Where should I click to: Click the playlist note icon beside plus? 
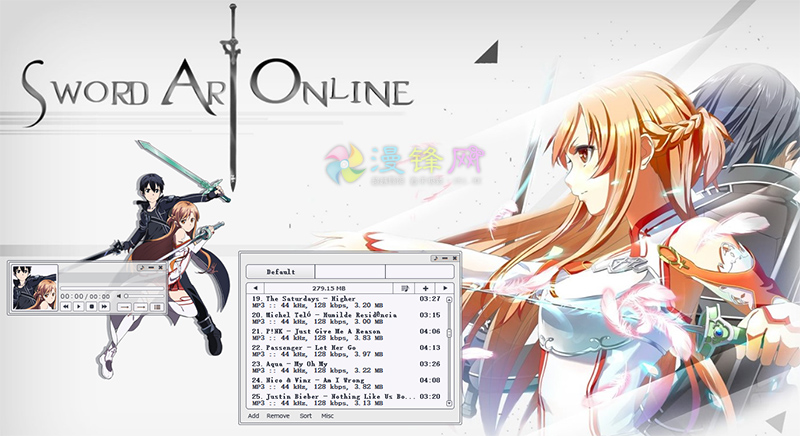(405, 288)
